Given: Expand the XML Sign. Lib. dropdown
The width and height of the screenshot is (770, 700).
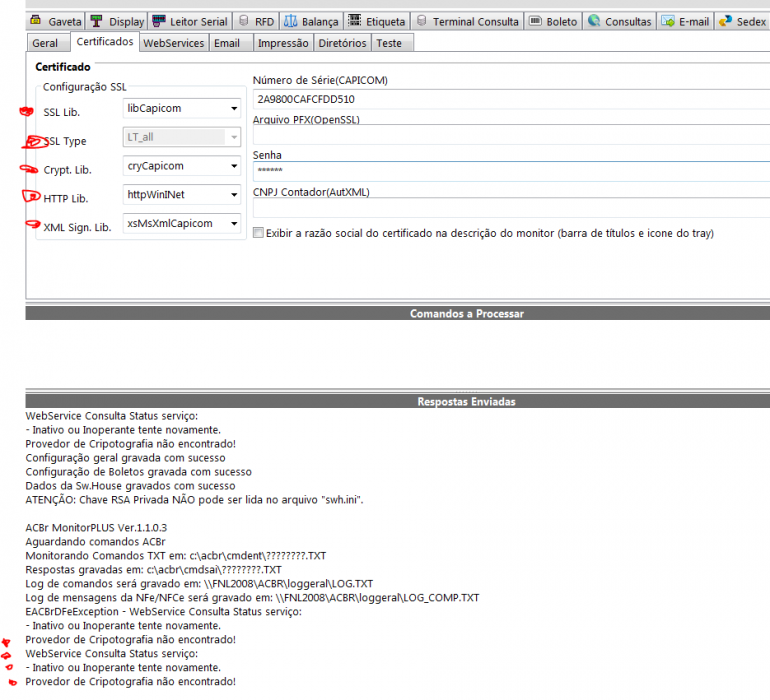Looking at the screenshot, I should point(234,224).
